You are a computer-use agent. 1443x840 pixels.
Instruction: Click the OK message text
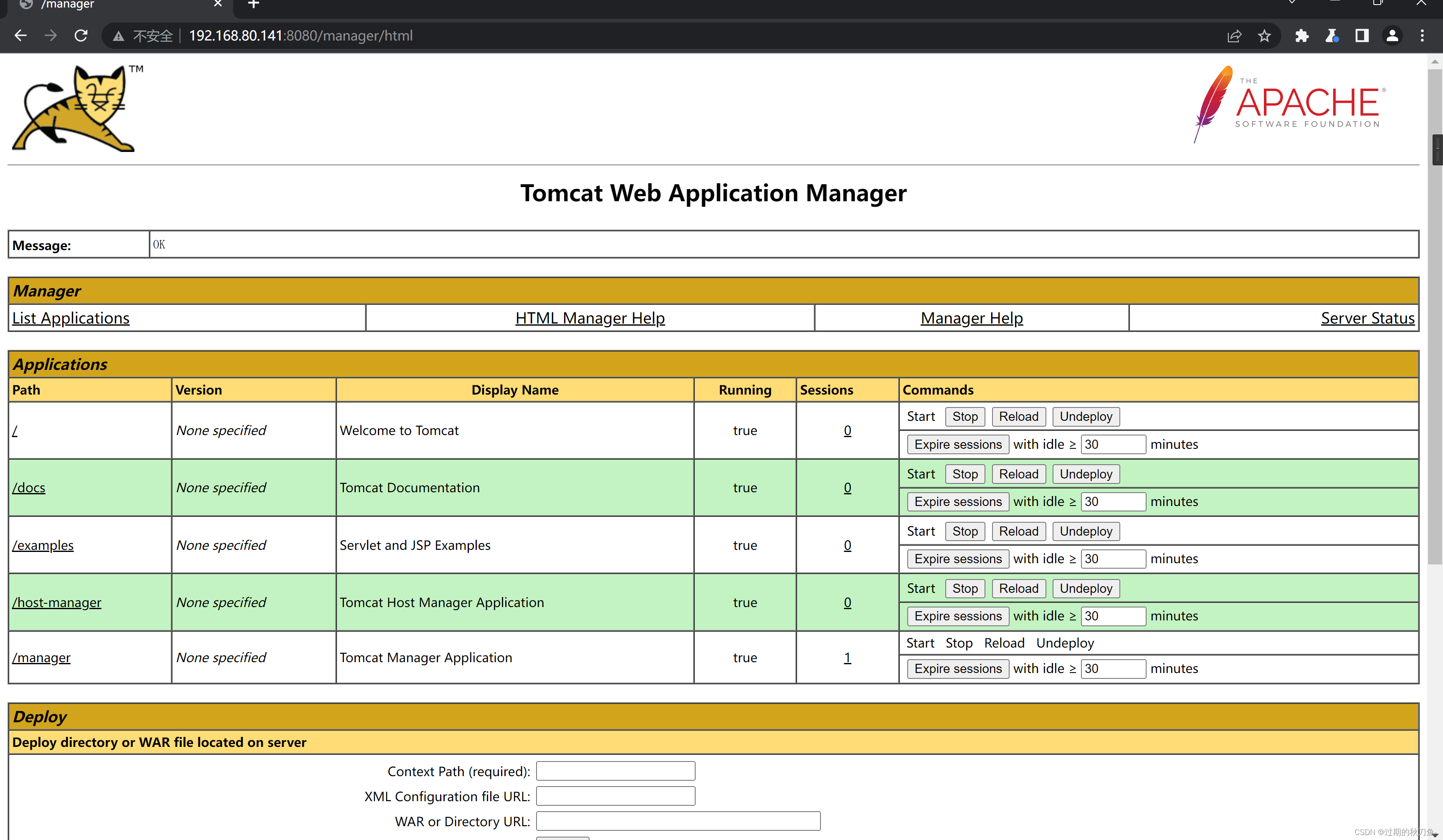(159, 245)
